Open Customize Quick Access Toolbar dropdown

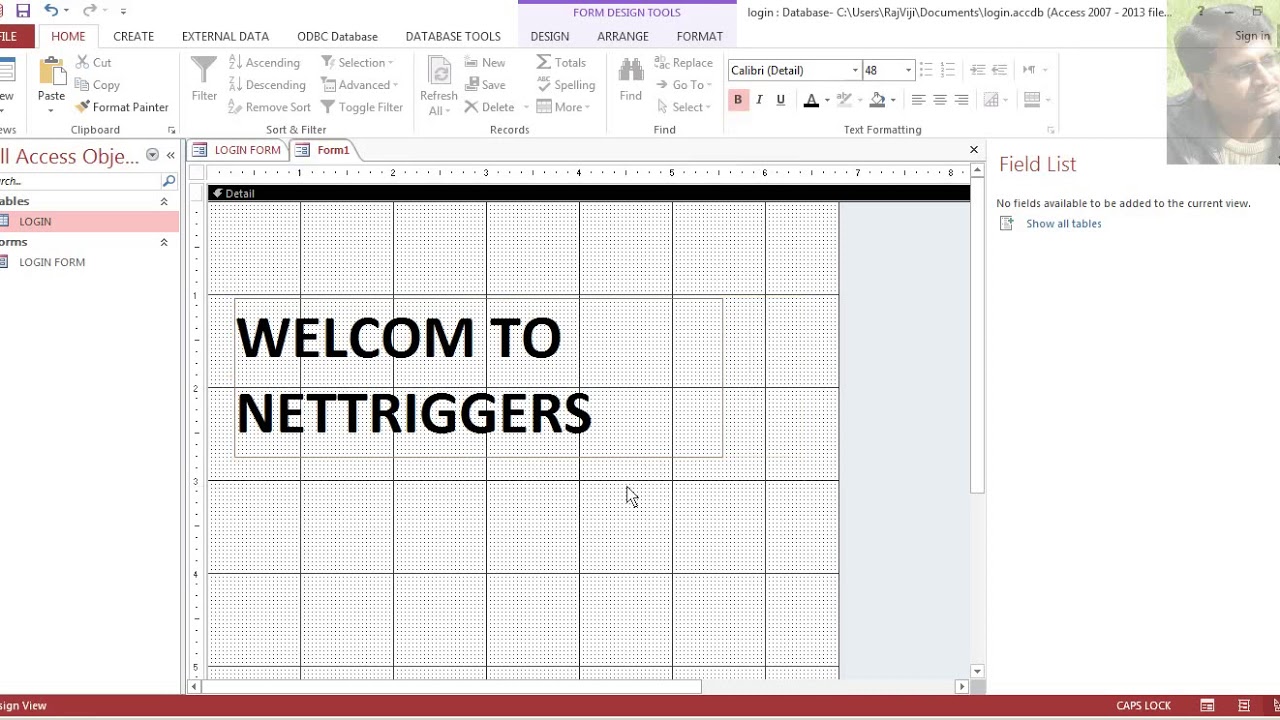coord(123,11)
